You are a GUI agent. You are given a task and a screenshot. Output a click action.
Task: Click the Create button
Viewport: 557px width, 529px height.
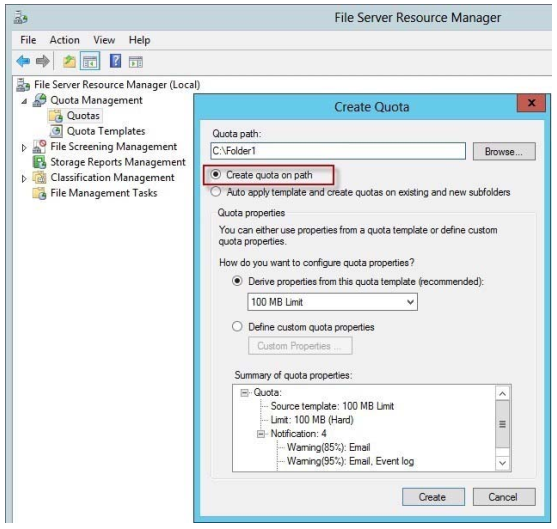(433, 497)
